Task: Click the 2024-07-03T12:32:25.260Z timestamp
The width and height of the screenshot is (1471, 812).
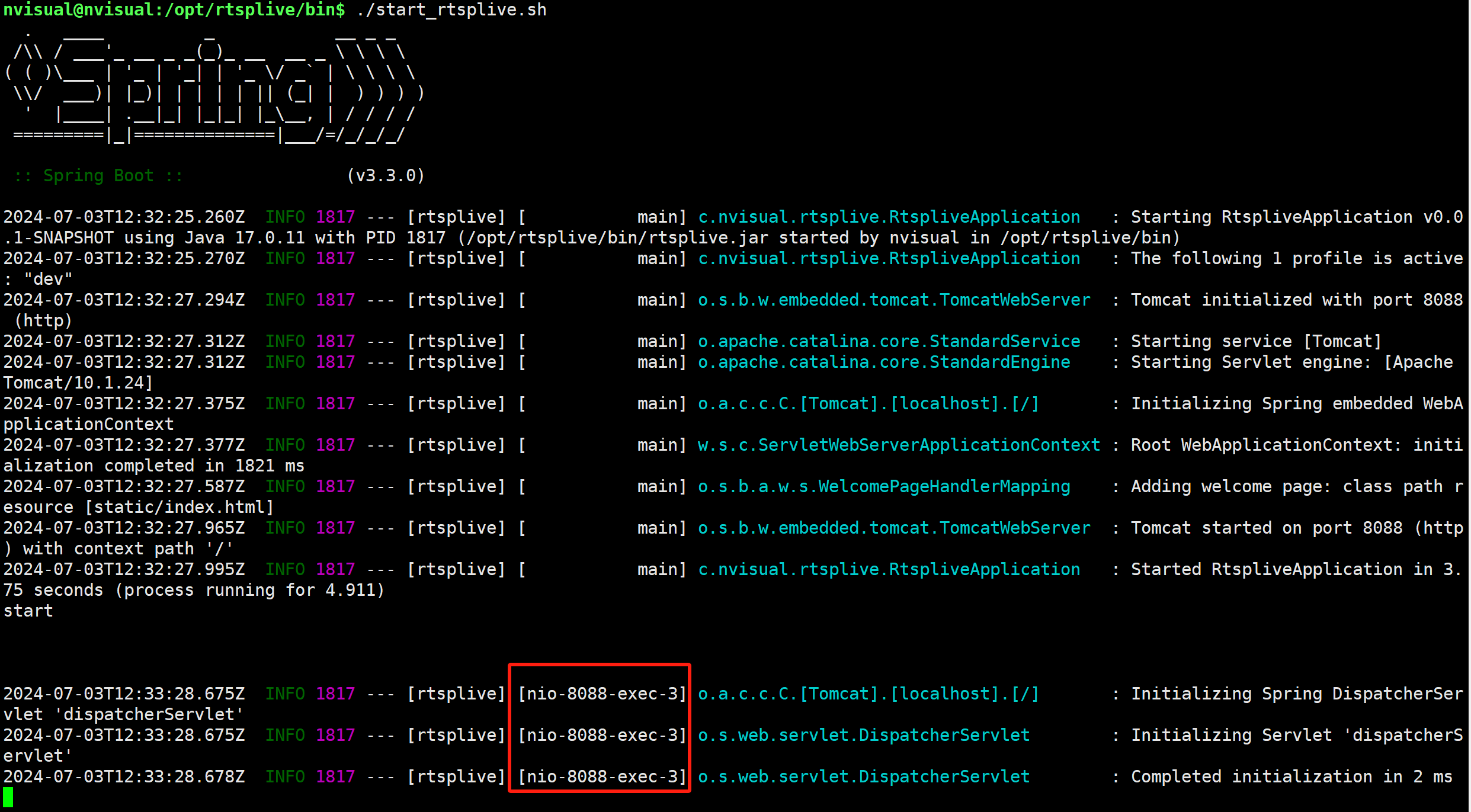Action: click(124, 217)
